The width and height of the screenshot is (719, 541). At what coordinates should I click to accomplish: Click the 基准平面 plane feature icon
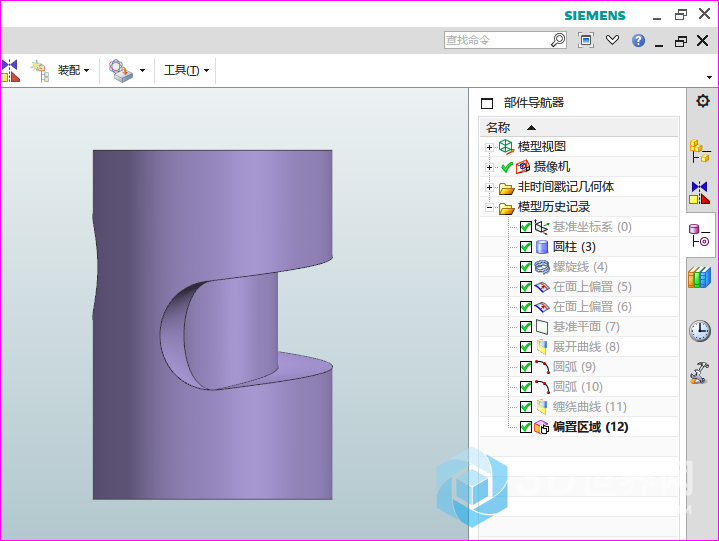coord(542,327)
